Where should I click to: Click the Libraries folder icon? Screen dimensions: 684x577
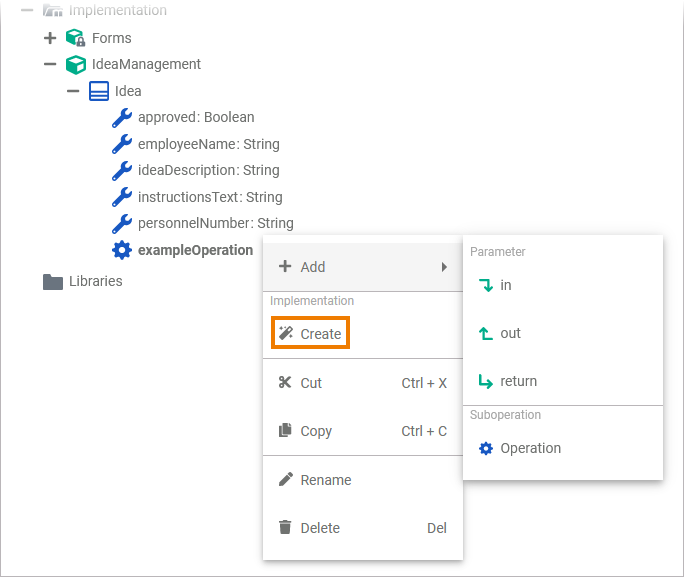tap(53, 281)
